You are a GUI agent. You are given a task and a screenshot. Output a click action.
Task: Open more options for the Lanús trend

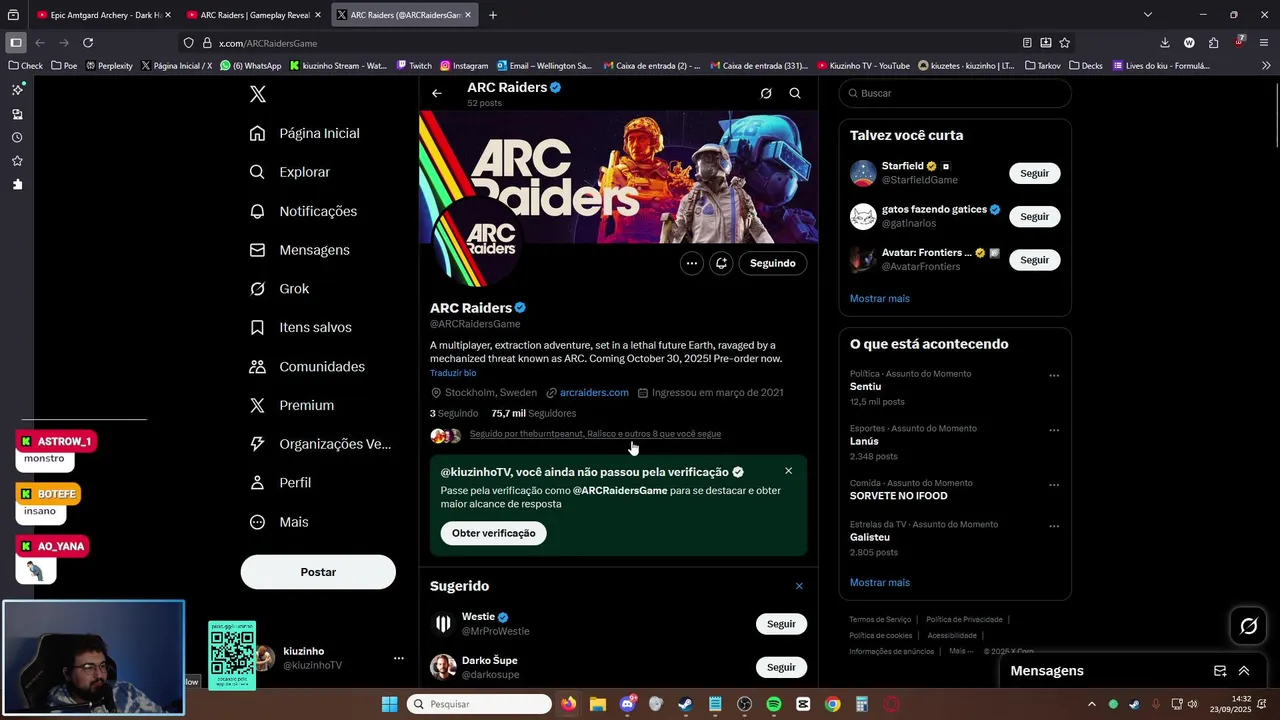click(1054, 430)
